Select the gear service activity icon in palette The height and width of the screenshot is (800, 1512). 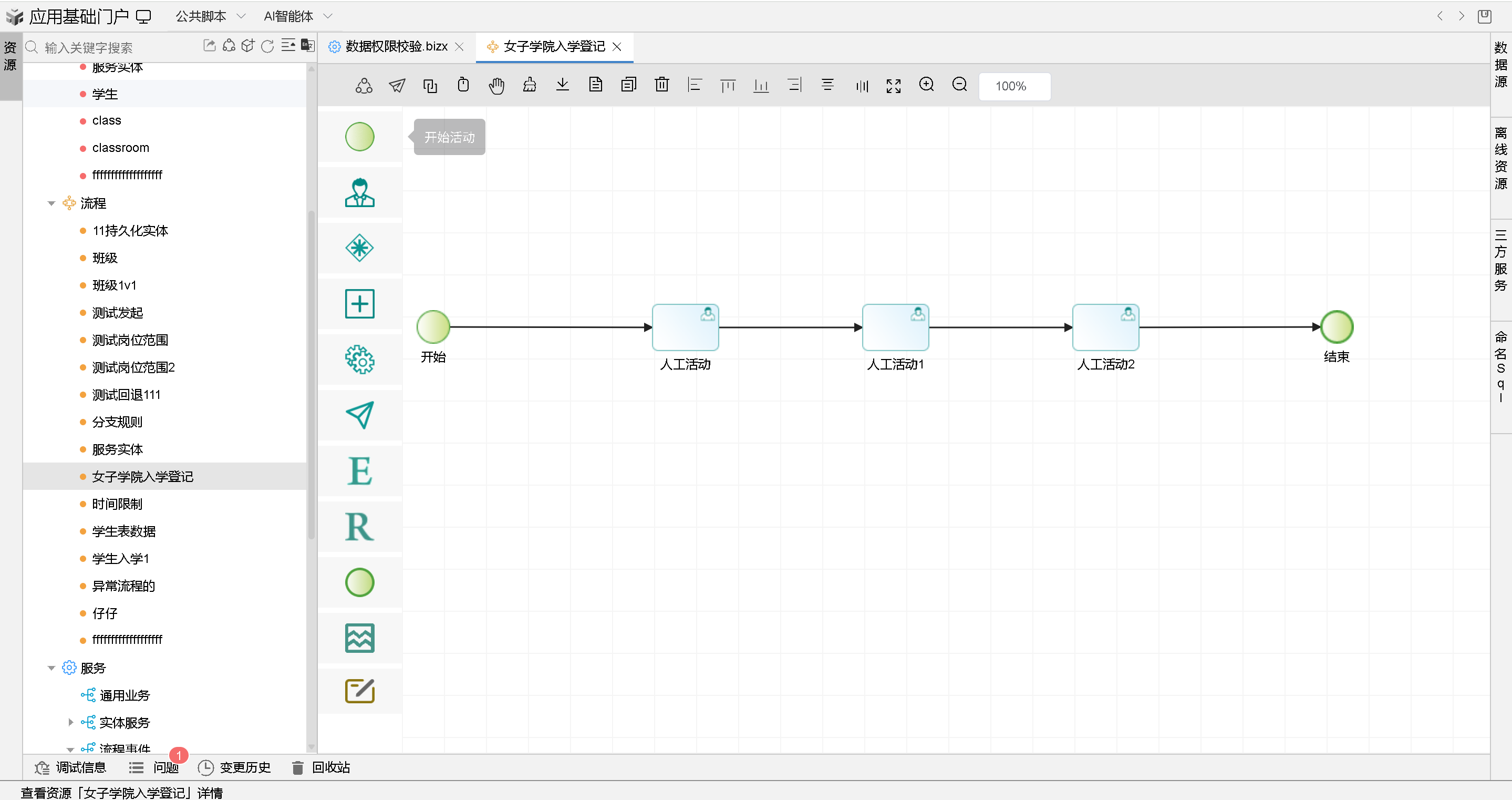(x=359, y=360)
